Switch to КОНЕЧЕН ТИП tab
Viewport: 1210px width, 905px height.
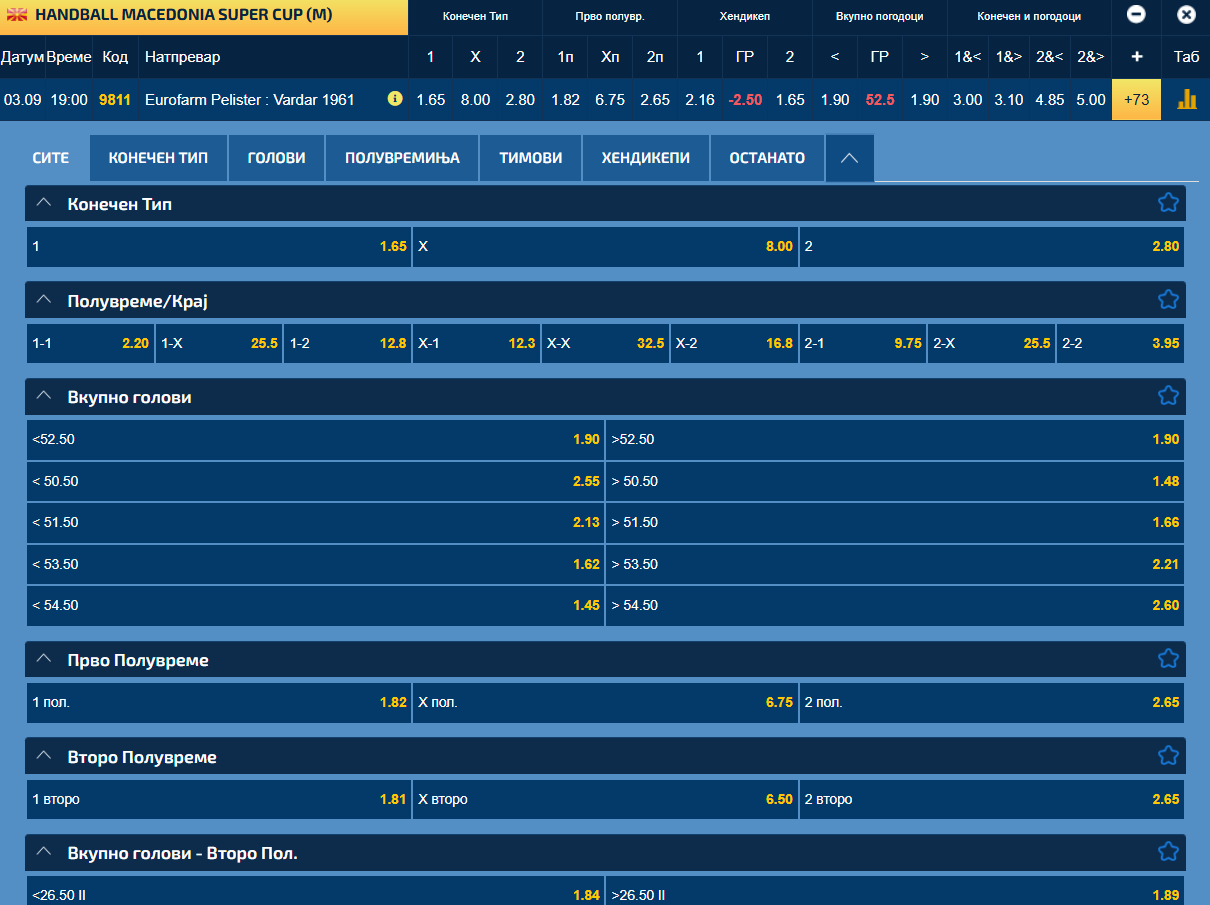[158, 158]
